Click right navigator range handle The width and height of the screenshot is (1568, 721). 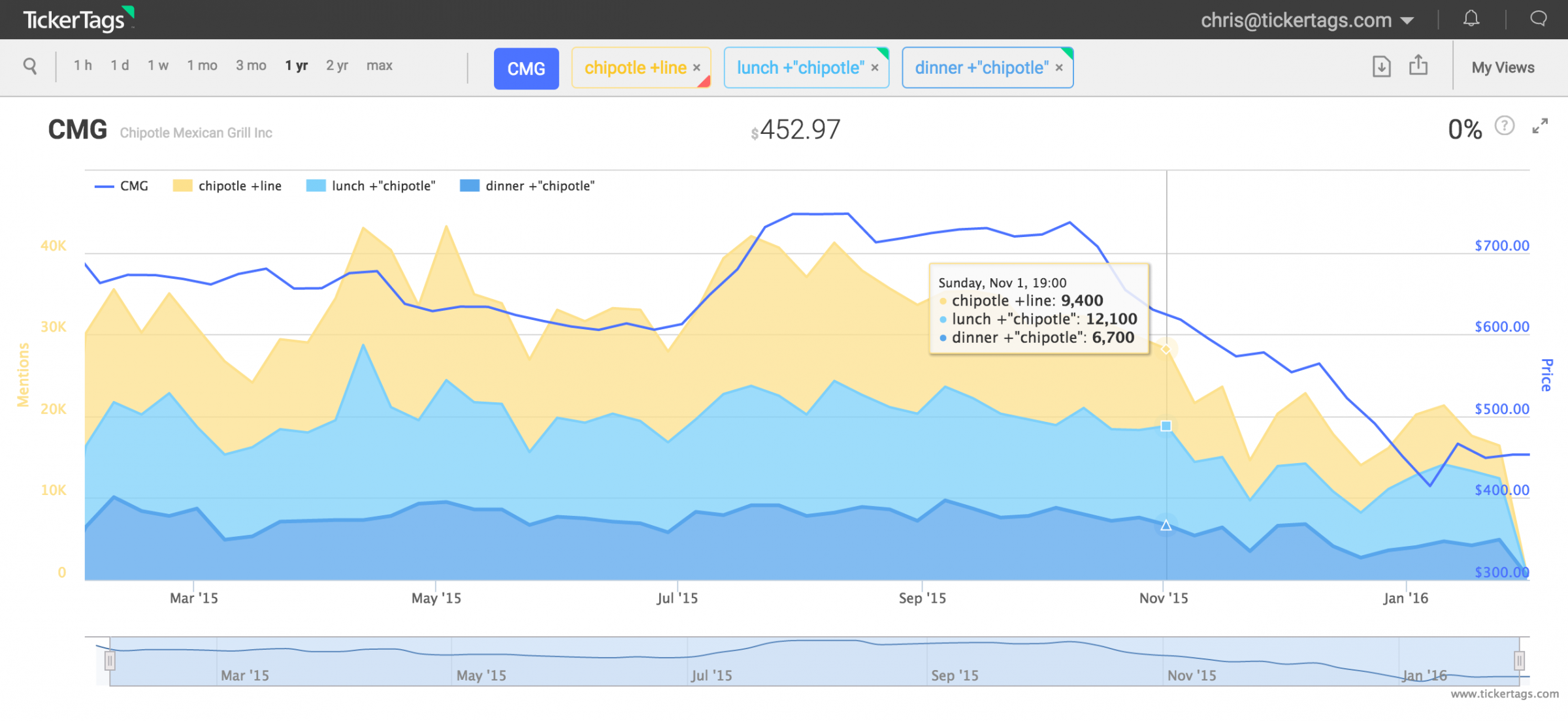tap(1520, 661)
